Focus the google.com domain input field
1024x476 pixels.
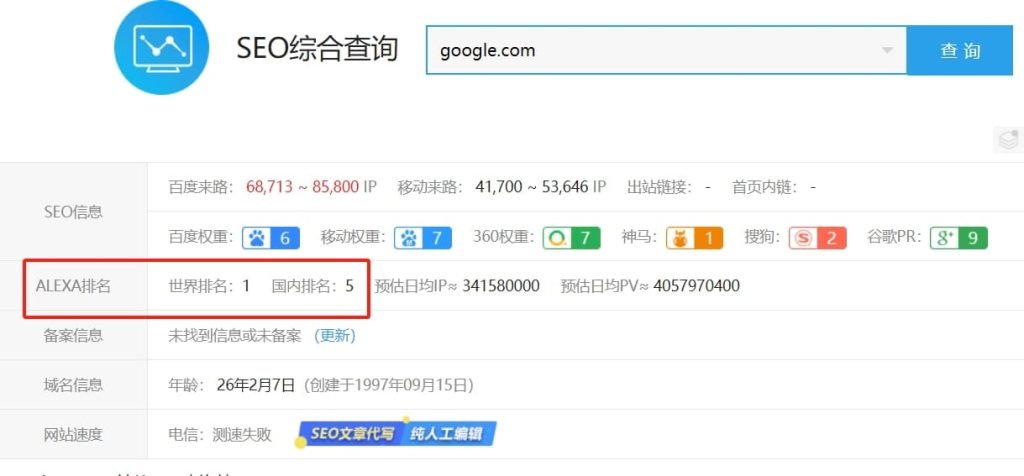pyautogui.click(x=666, y=50)
